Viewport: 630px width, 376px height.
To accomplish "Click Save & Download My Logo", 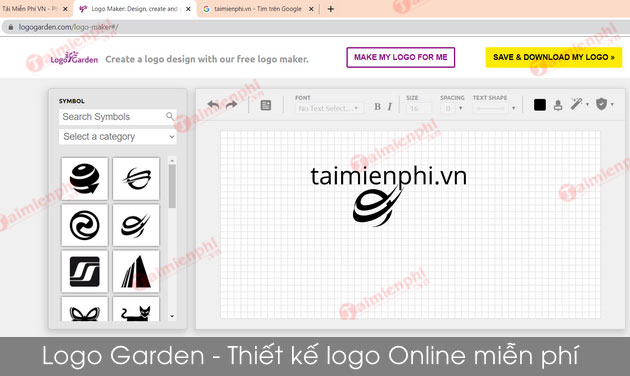I will (554, 57).
